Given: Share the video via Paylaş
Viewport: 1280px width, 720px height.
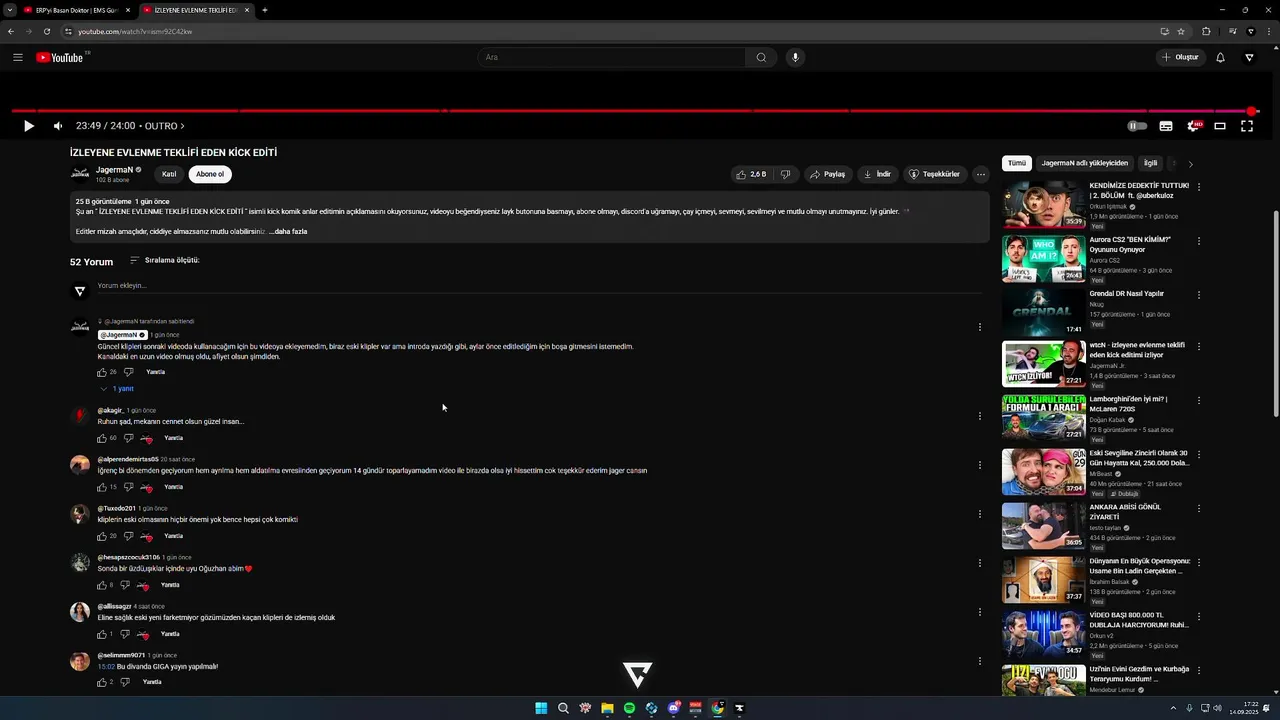Looking at the screenshot, I should (828, 174).
